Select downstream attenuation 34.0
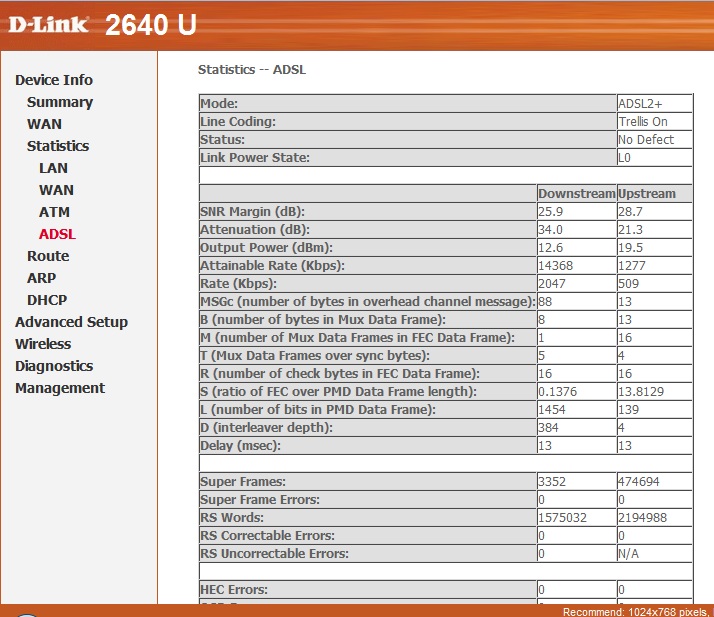Image resolution: width=714 pixels, height=617 pixels. 550,229
